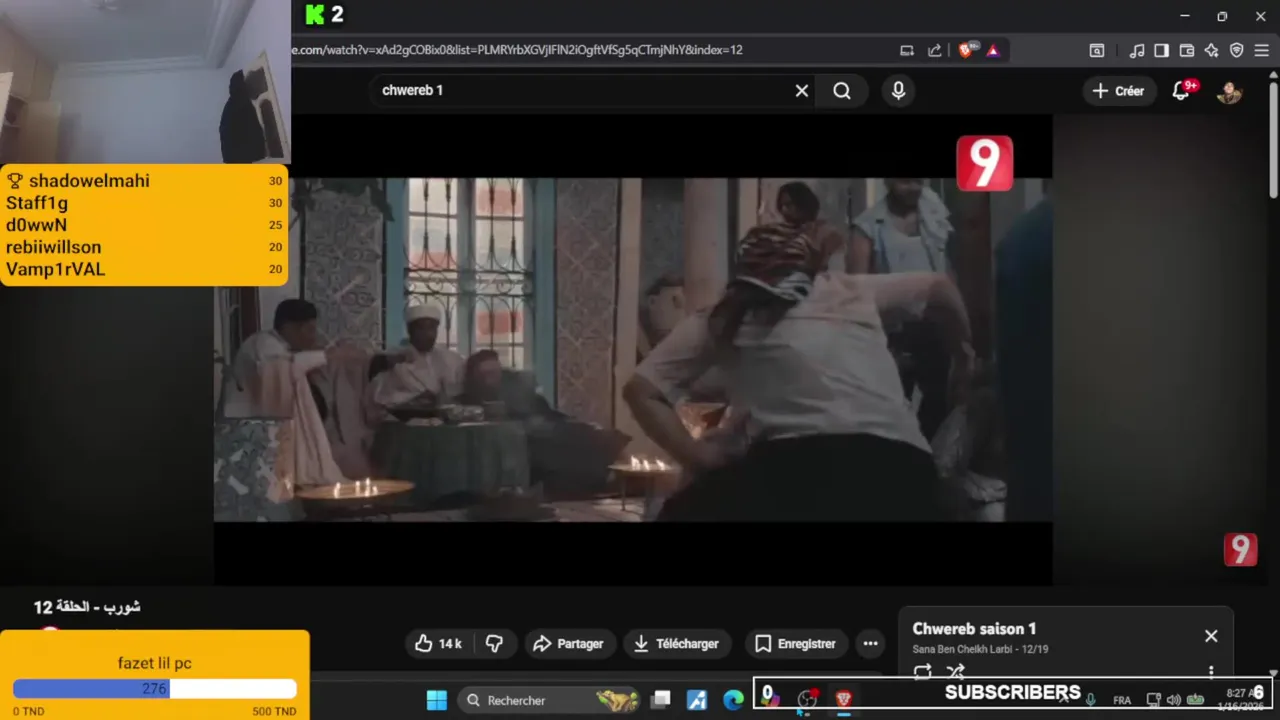
Task: Clear the YouTube search box text
Action: pyautogui.click(x=801, y=91)
